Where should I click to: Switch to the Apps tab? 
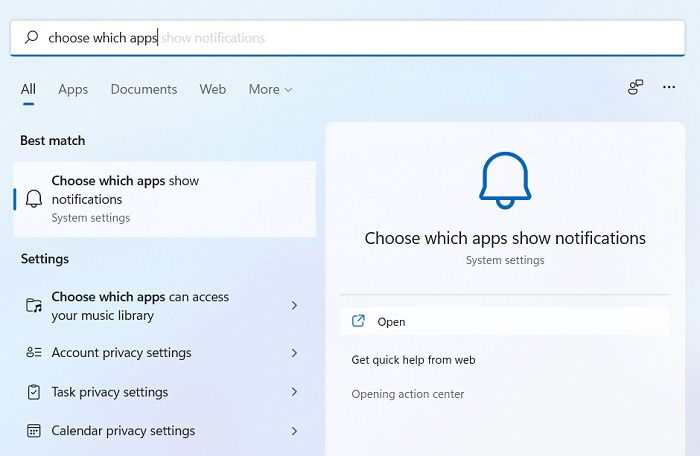click(73, 90)
